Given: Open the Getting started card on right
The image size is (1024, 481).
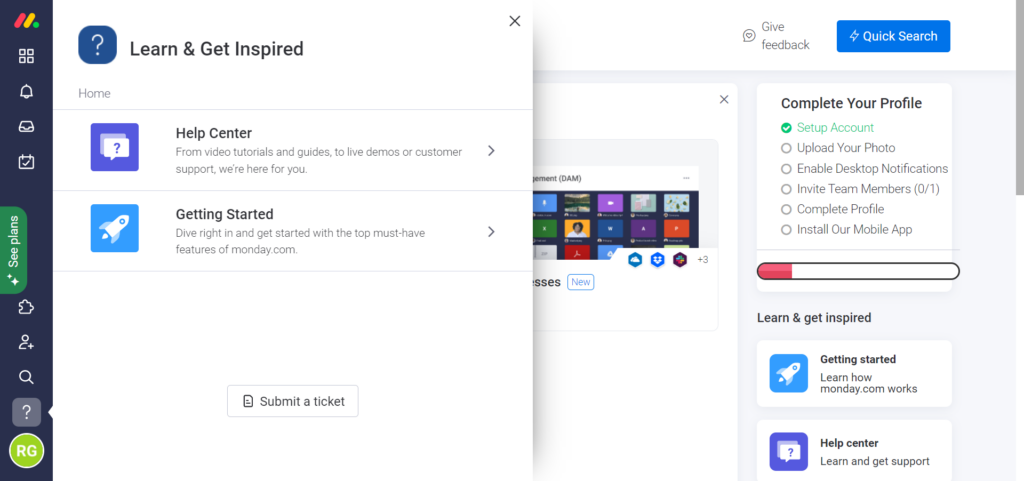Looking at the screenshot, I should [854, 373].
